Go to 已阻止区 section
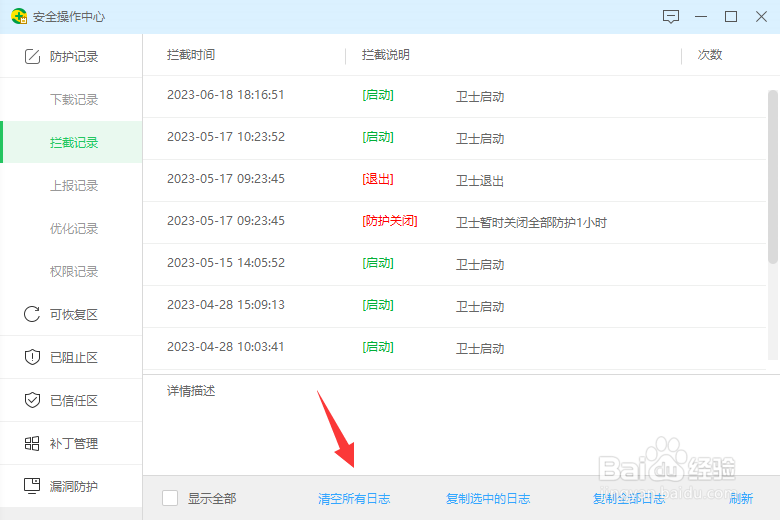Screen dimensions: 780x520 (74, 357)
